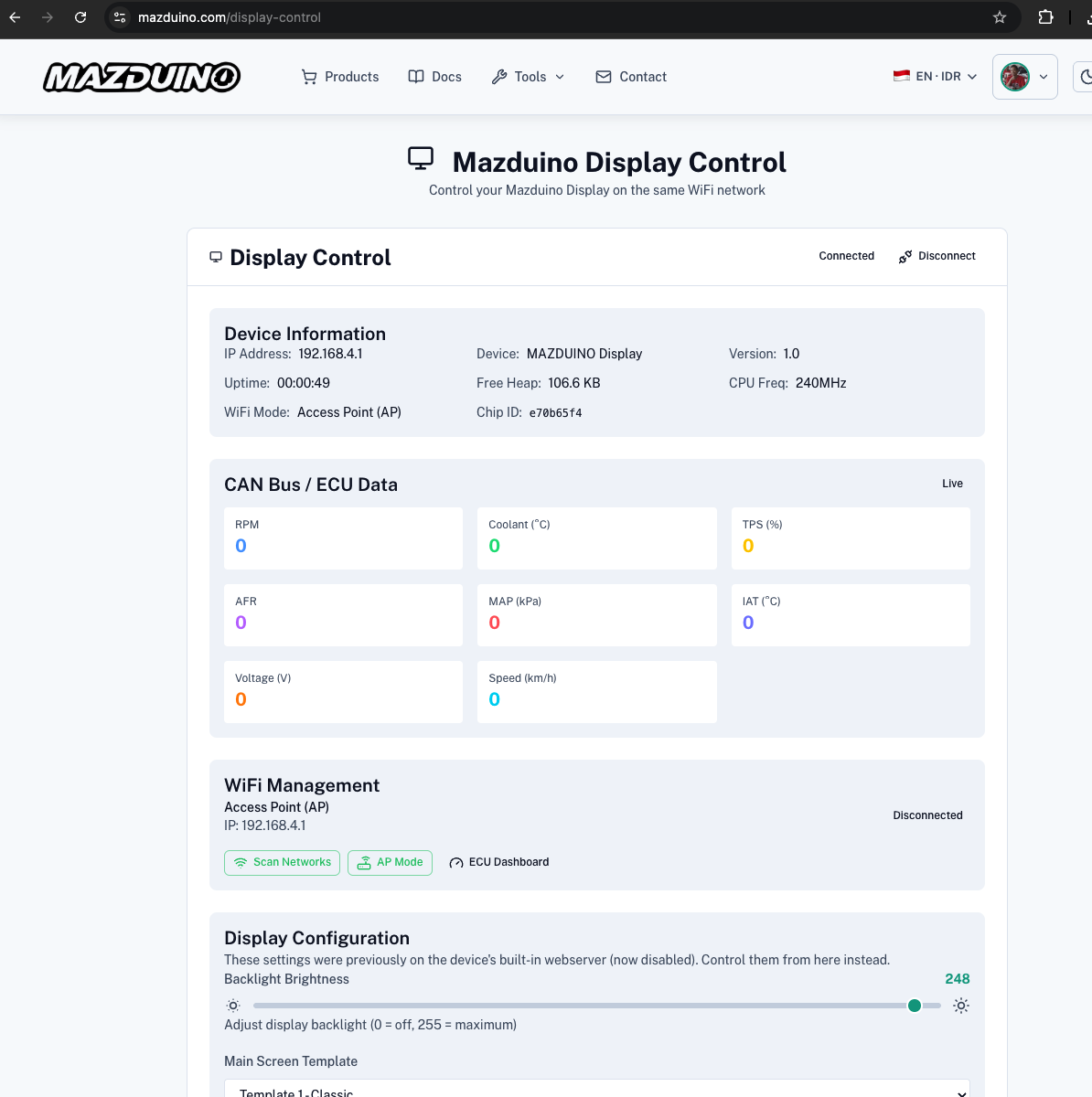Go back with the browser back arrow
Screen dimensions: 1092x1097
point(15,17)
